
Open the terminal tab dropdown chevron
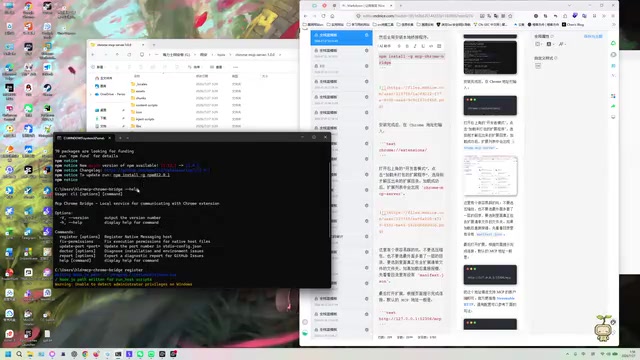pyautogui.click(x=127, y=138)
